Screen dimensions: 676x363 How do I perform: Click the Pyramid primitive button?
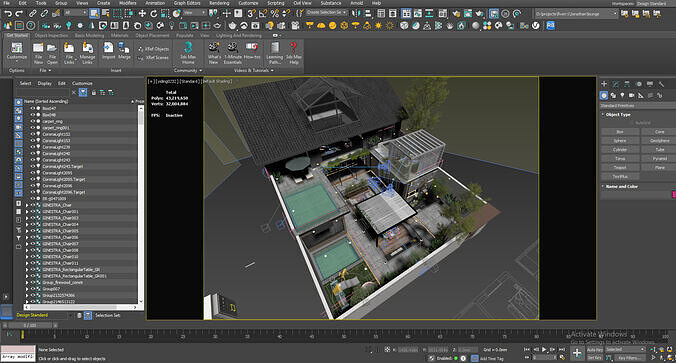(x=659, y=158)
